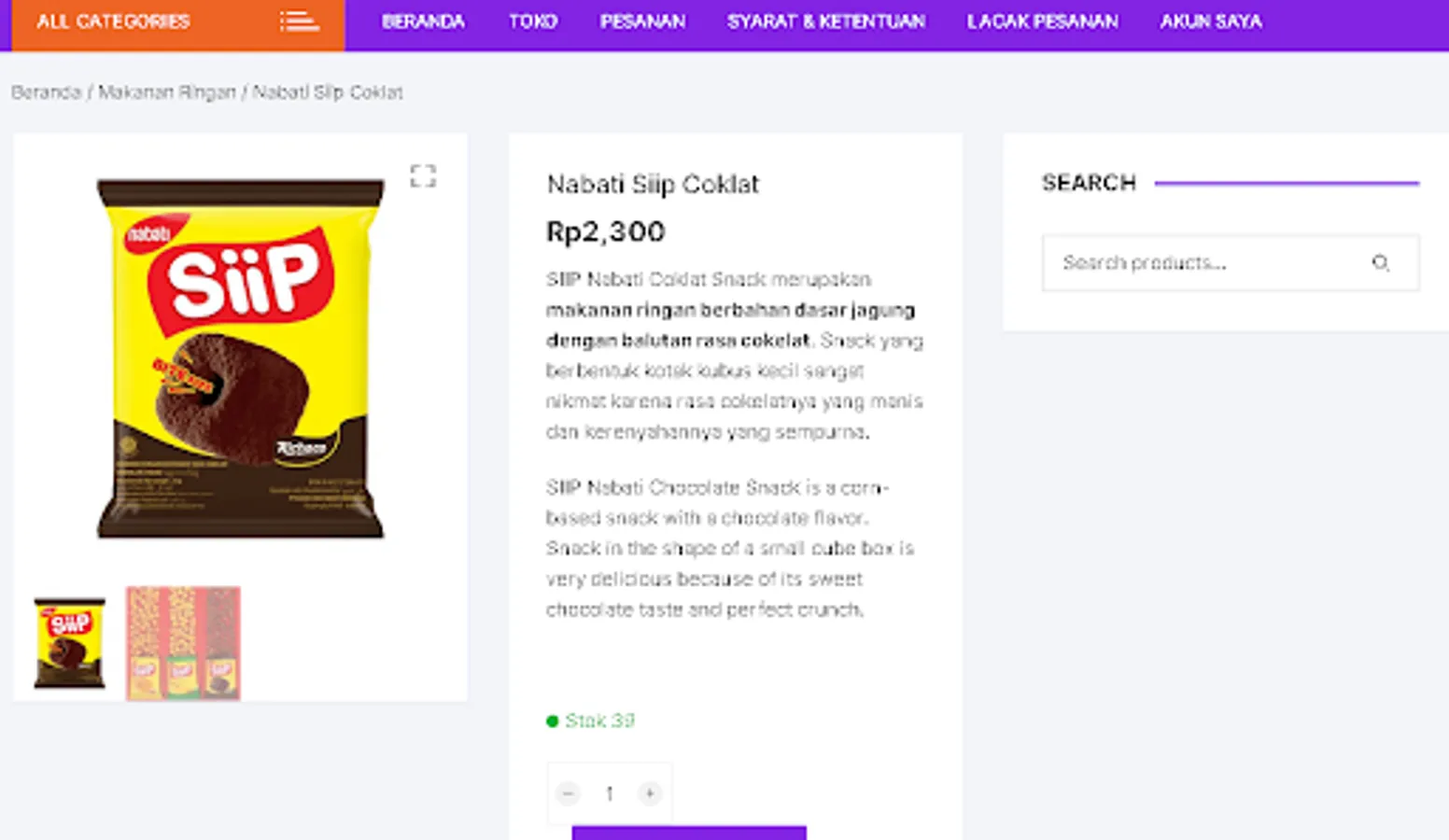Screen dimensions: 1449x840
Task: Click the Nabati Siip Coklat product title
Action: [653, 184]
